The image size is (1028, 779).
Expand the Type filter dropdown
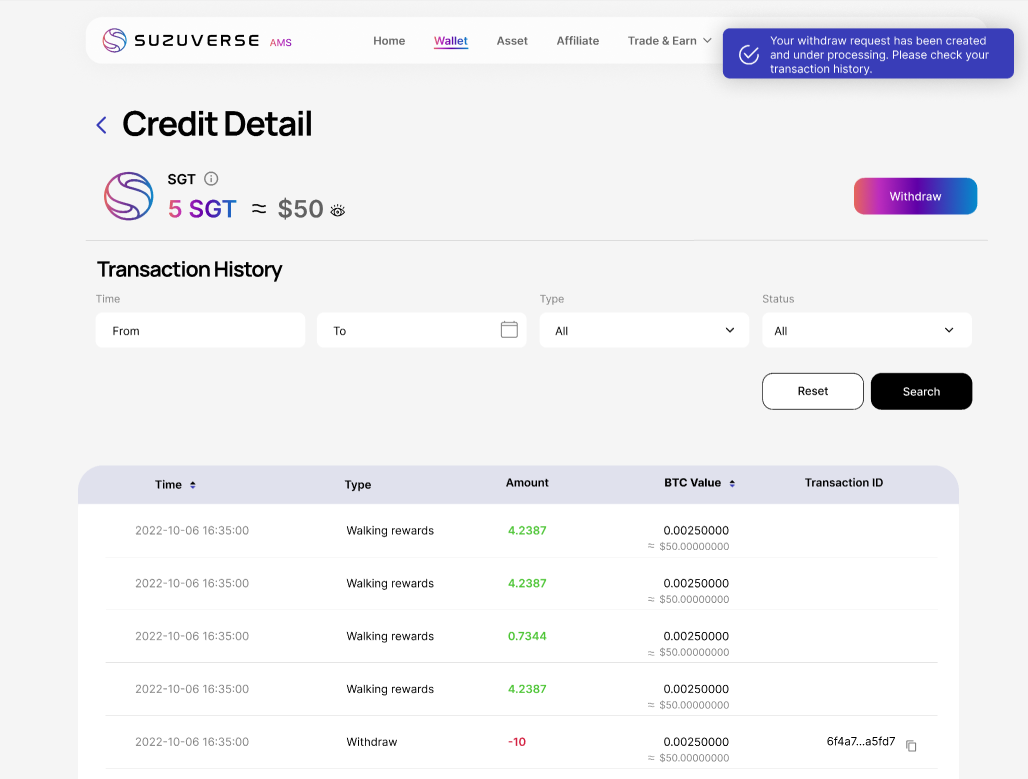(644, 330)
